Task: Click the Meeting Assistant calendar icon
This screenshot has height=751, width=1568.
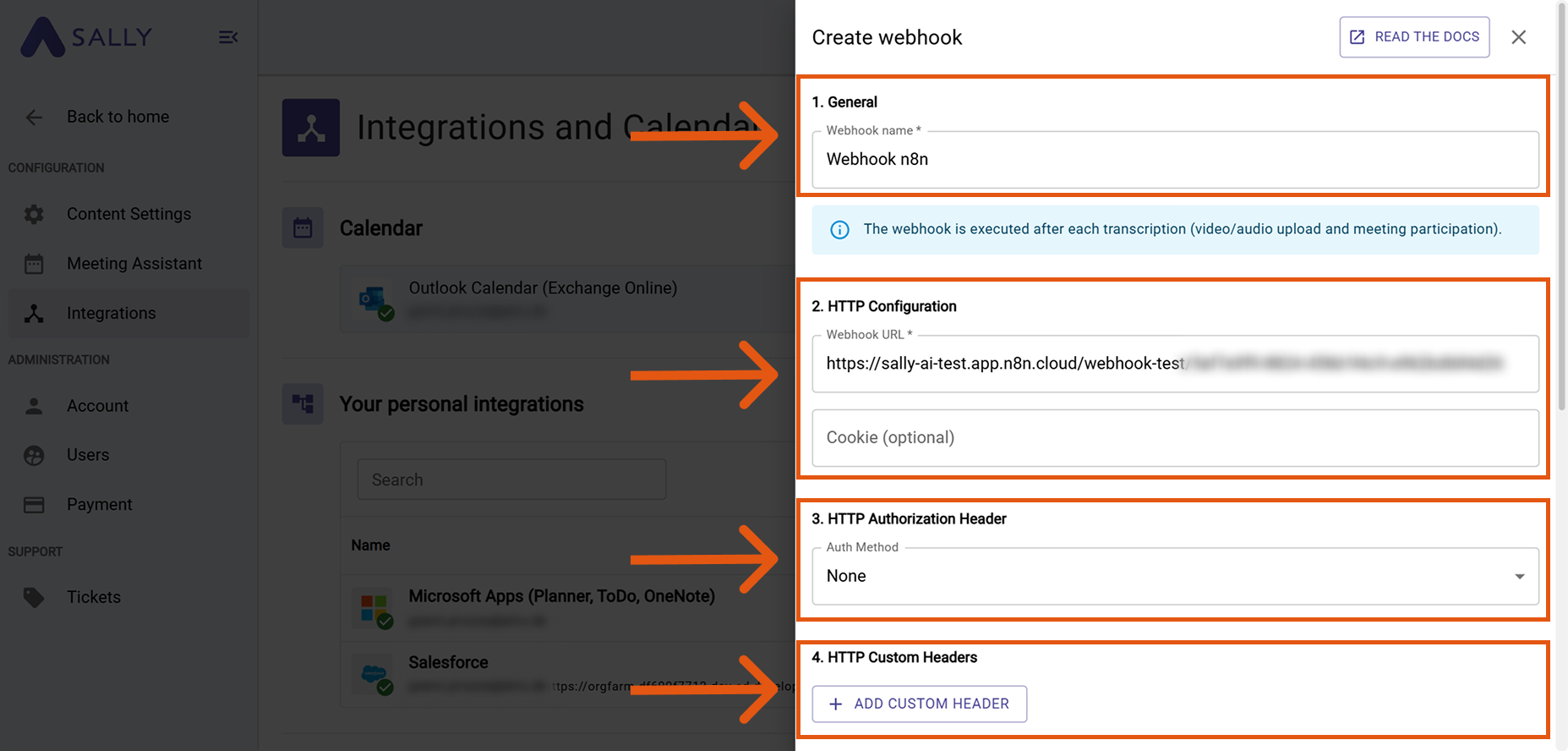Action: point(34,264)
